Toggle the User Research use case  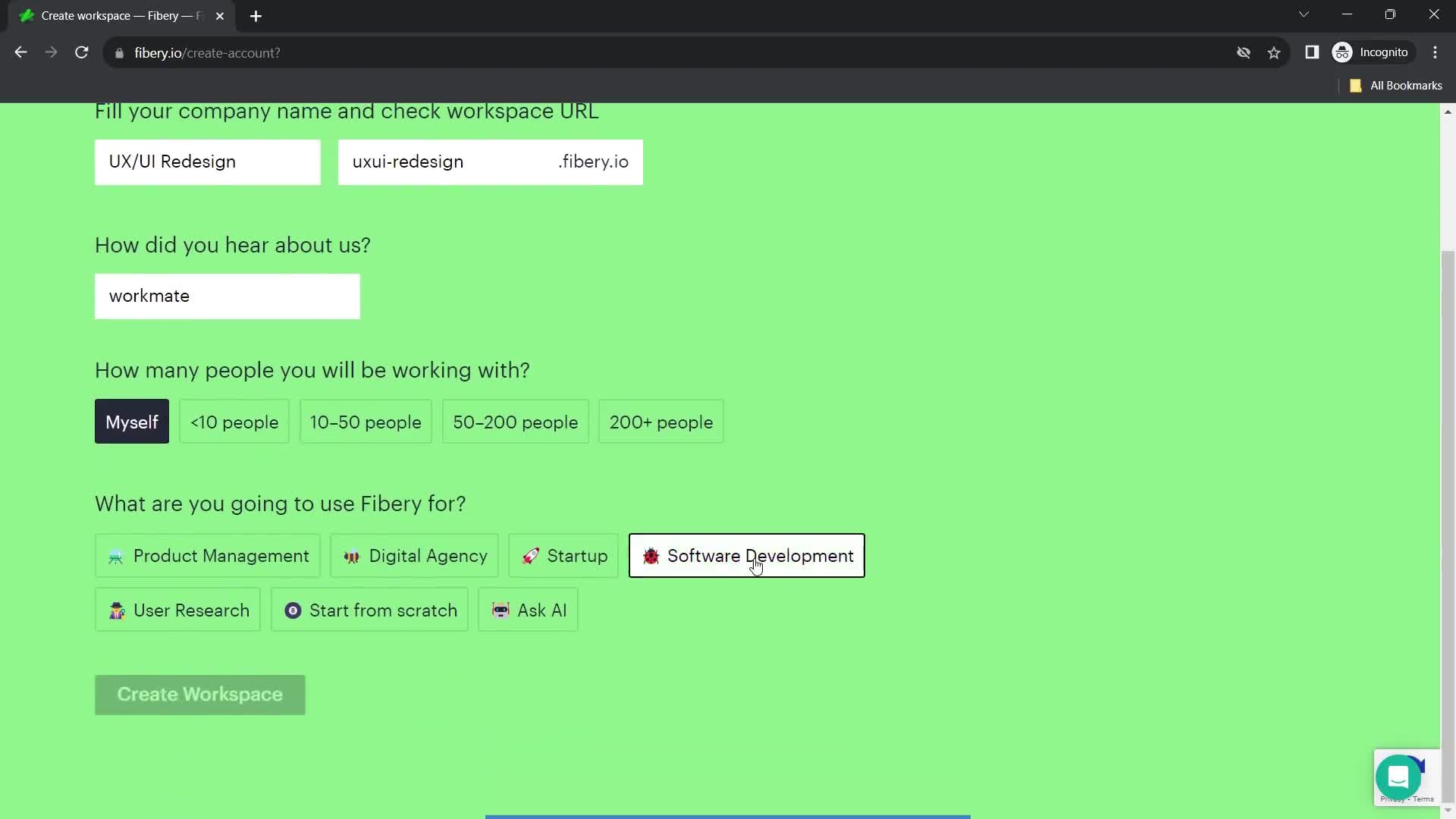178,610
